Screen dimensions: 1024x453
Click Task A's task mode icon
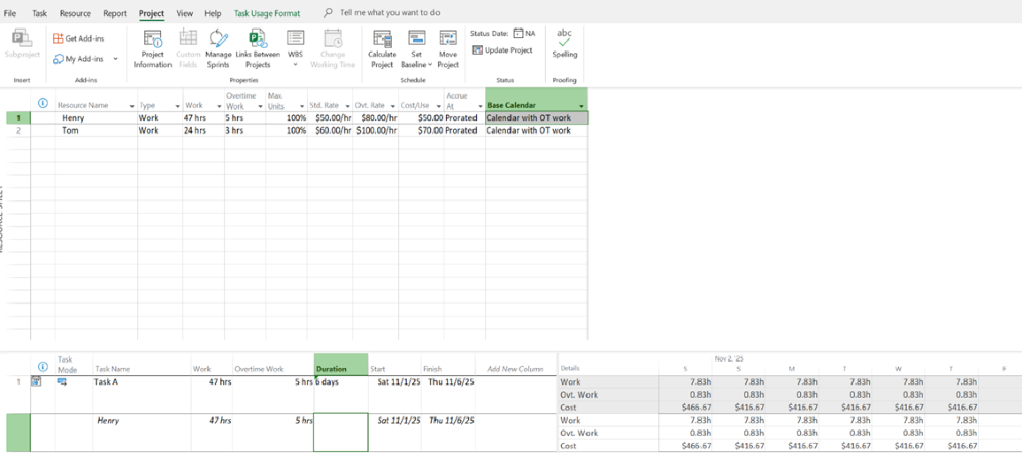[63, 382]
